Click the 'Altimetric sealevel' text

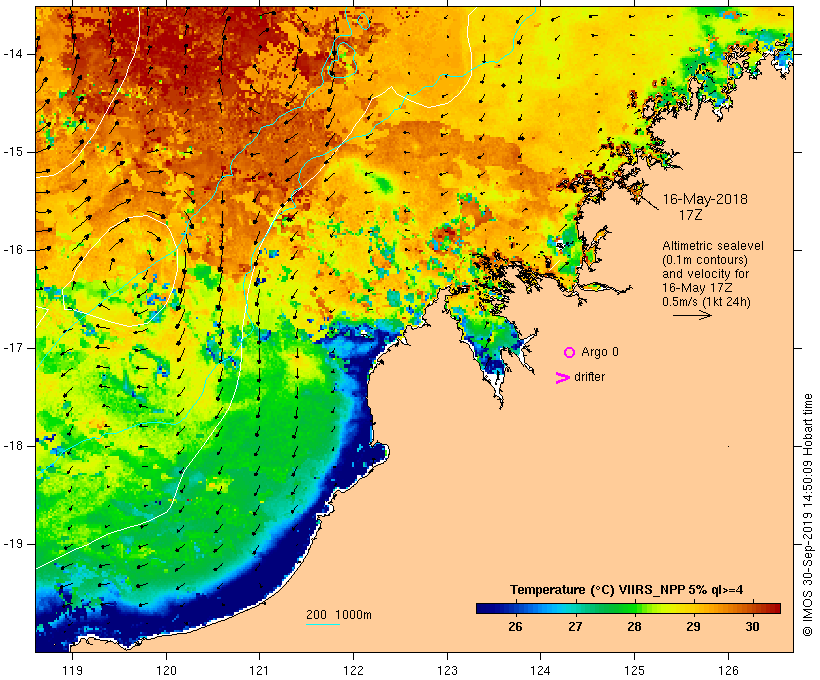pos(713,246)
